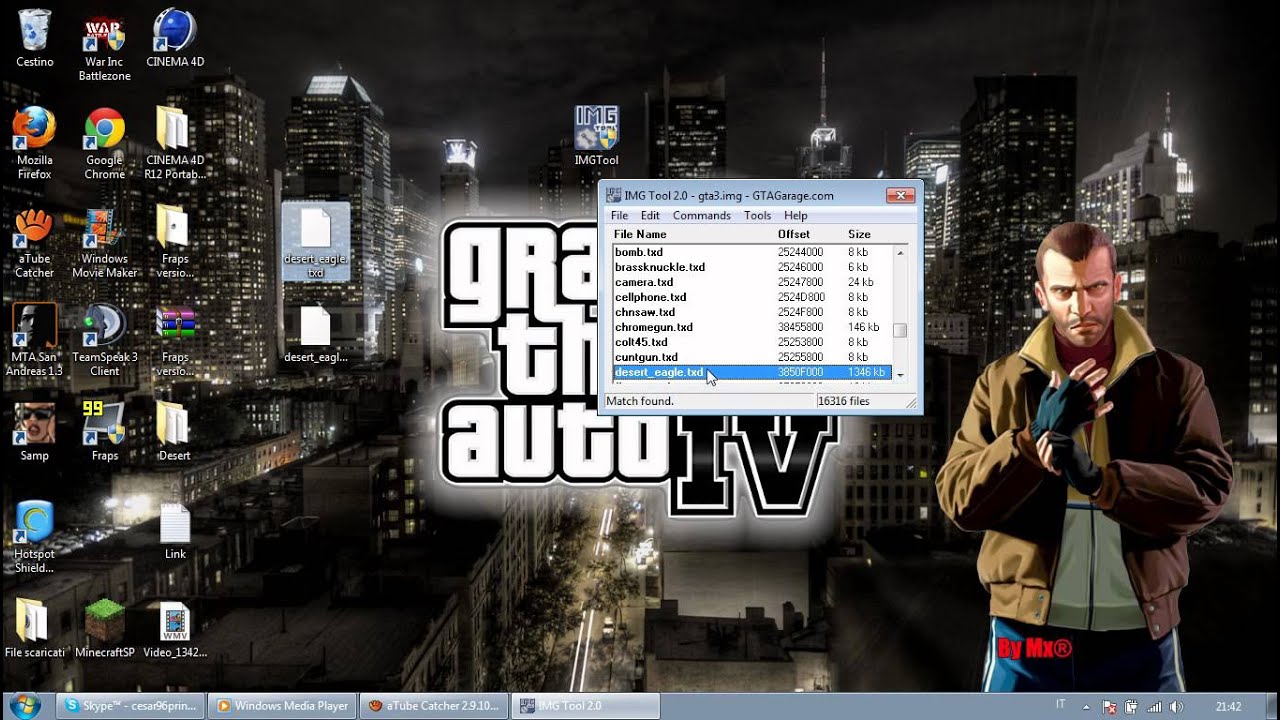Screen dimensions: 1280x720
Task: Select the Fraps version folder icon
Action: [174, 242]
